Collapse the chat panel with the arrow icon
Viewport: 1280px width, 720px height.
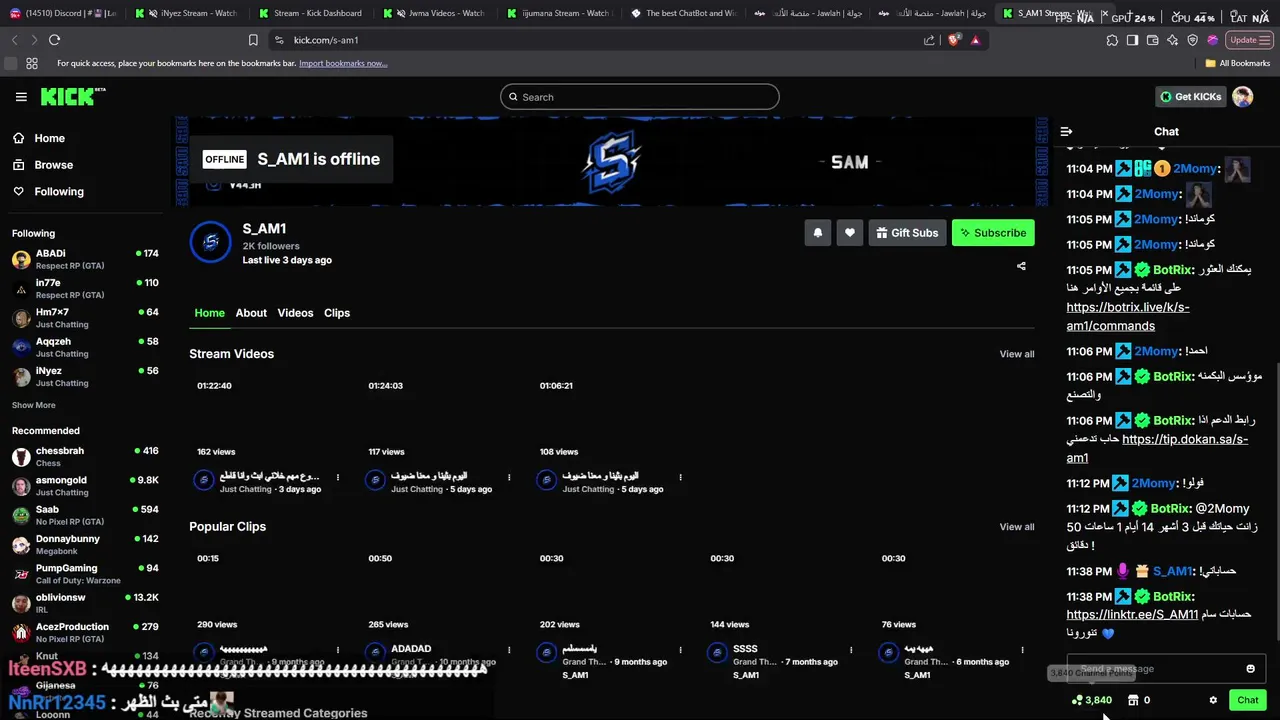pyautogui.click(x=1066, y=131)
